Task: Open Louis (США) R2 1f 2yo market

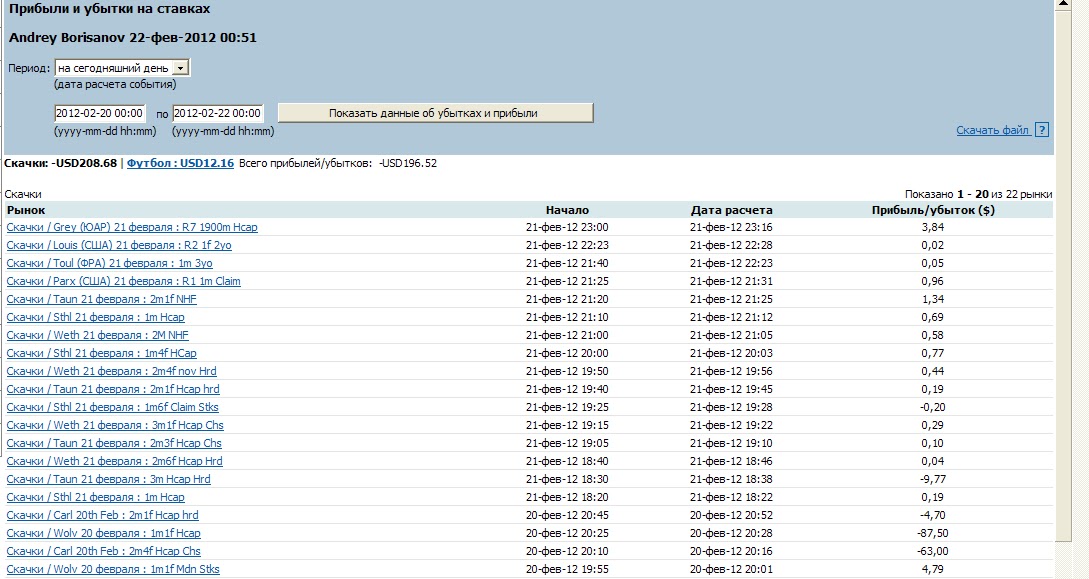Action: point(119,245)
